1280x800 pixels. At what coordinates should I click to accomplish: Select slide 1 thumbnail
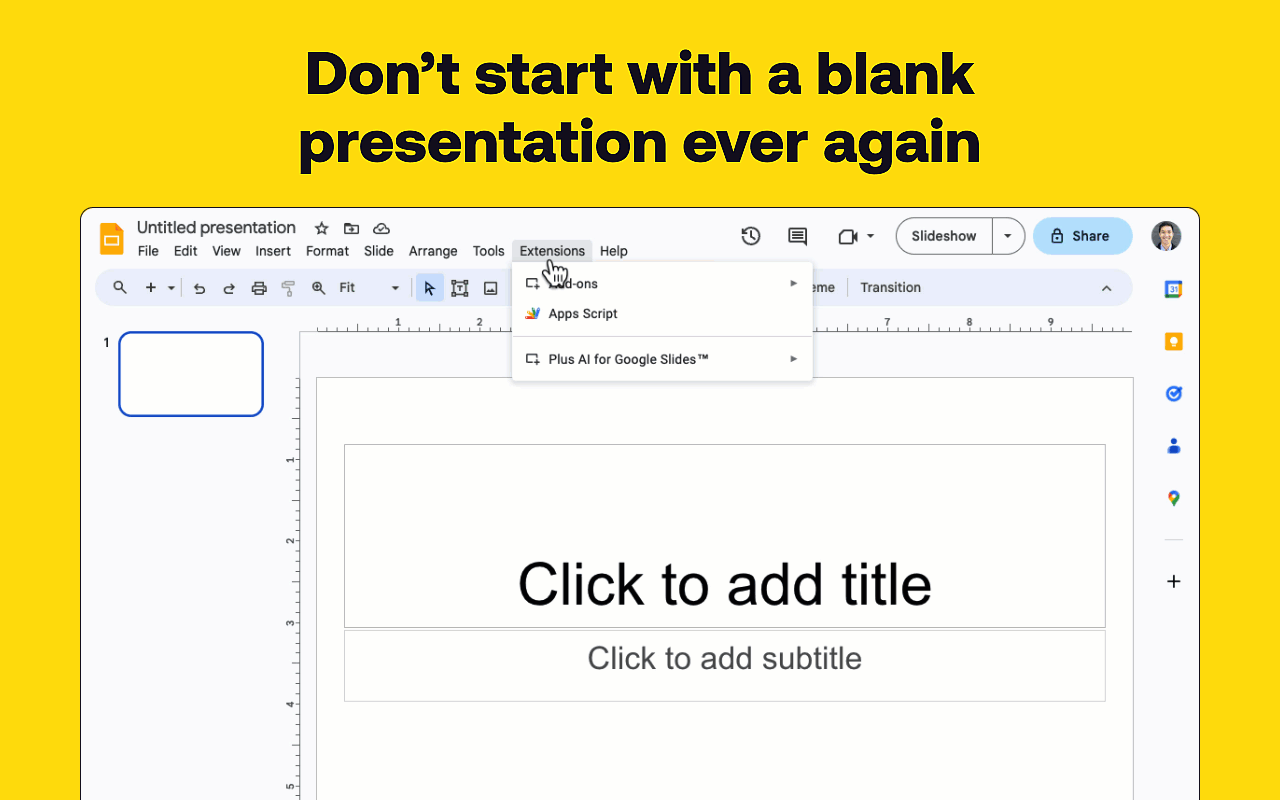click(191, 374)
